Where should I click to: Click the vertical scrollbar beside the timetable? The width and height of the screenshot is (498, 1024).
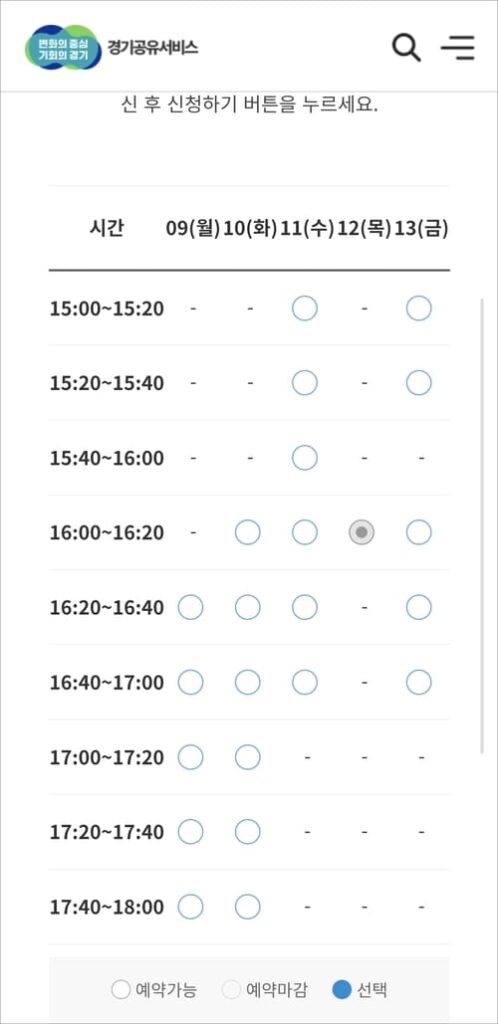[x=482, y=526]
